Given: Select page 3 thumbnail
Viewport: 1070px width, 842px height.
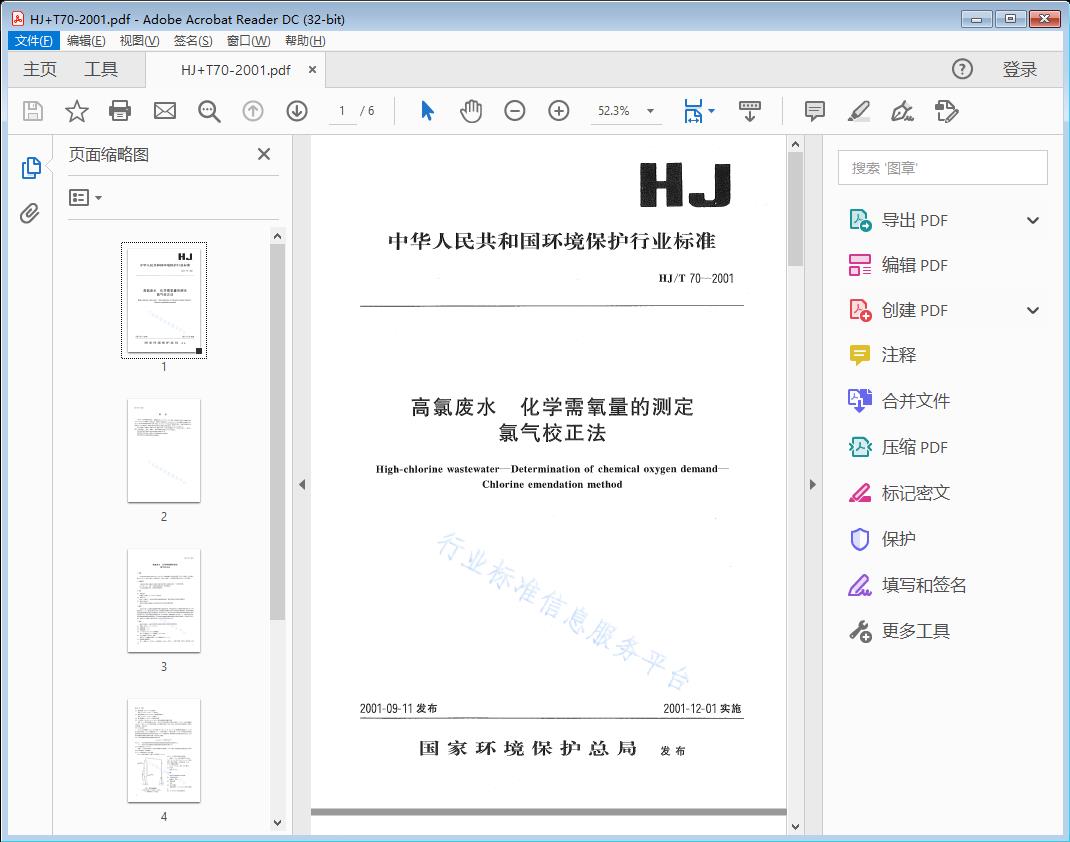Looking at the screenshot, I should (163, 601).
